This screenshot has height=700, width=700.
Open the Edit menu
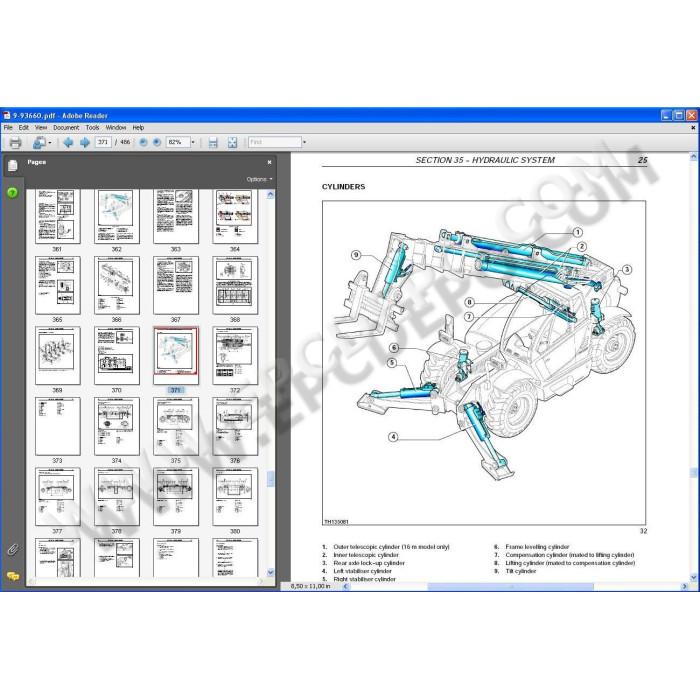click(x=24, y=127)
